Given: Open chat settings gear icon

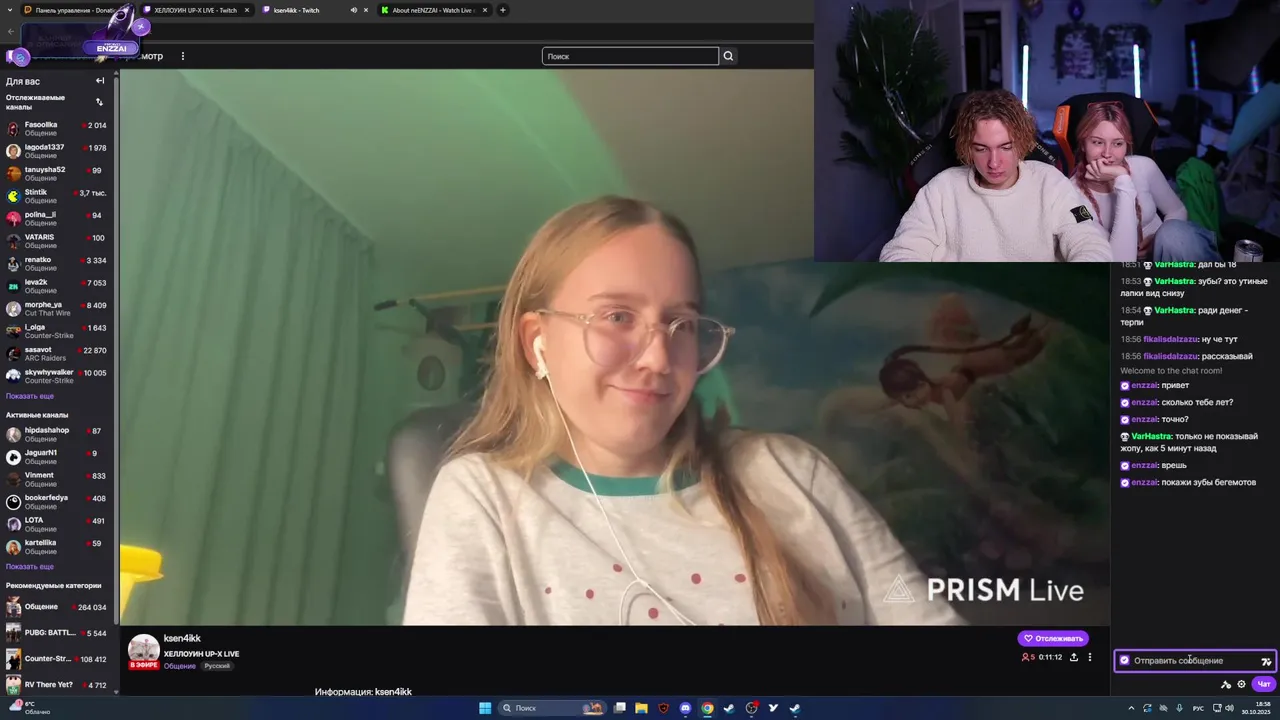Looking at the screenshot, I should tap(1242, 684).
